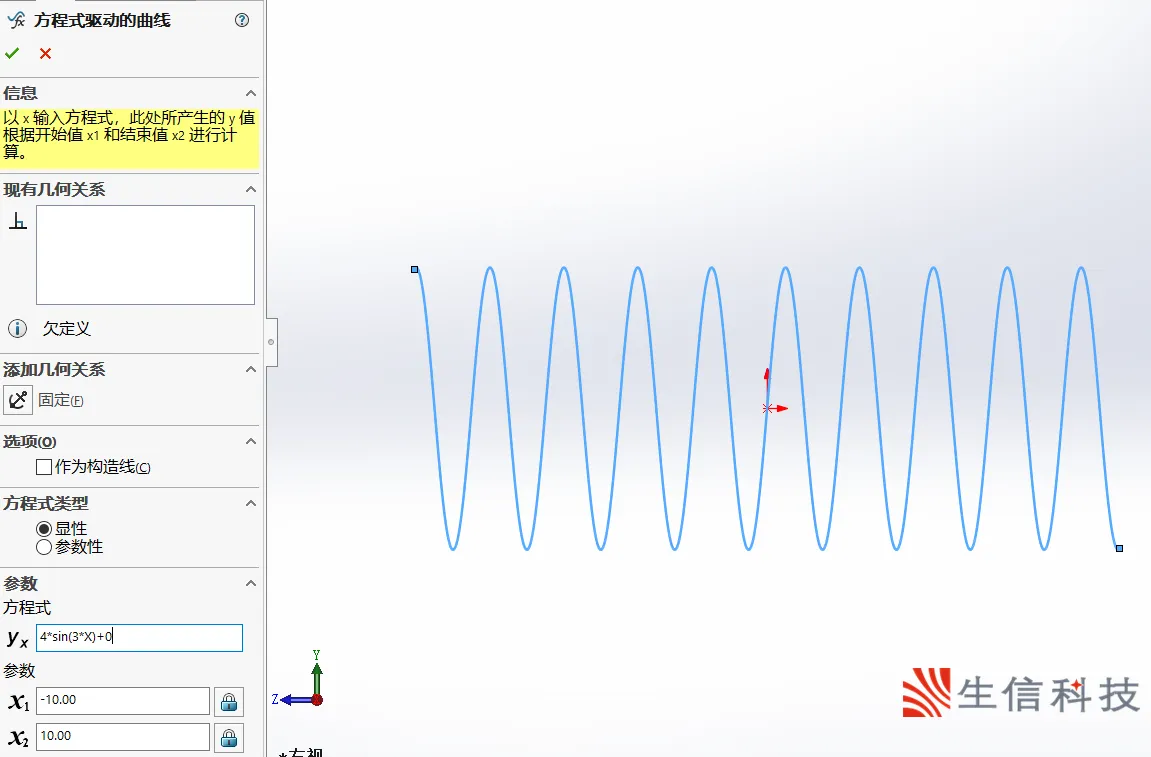Enable 作为构造线 checkbox
The width and height of the screenshot is (1151, 757).
click(x=44, y=467)
